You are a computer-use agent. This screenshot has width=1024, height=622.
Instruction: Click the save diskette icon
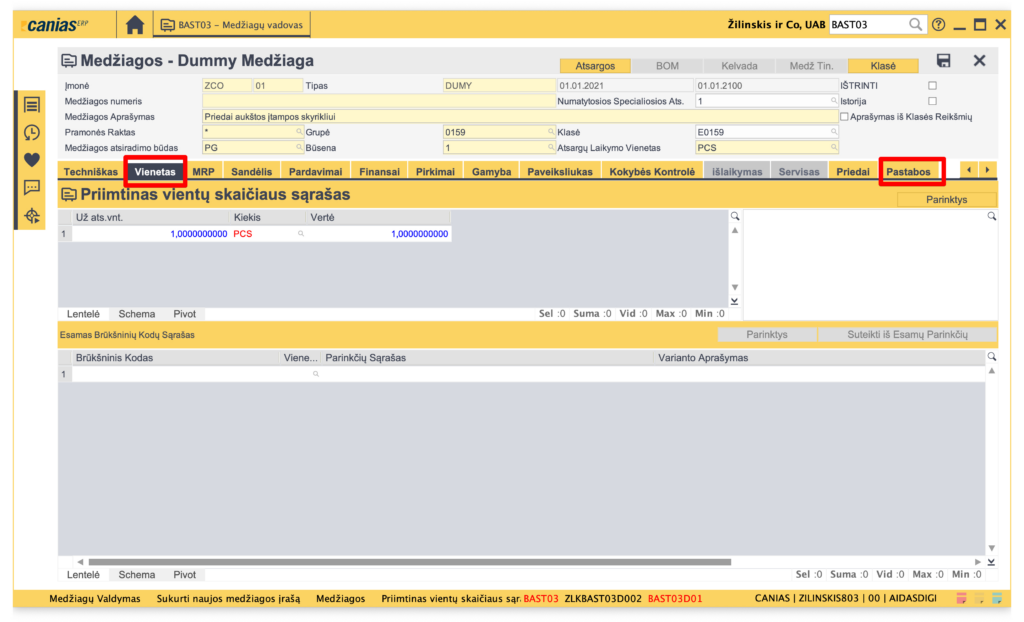pyautogui.click(x=943, y=61)
